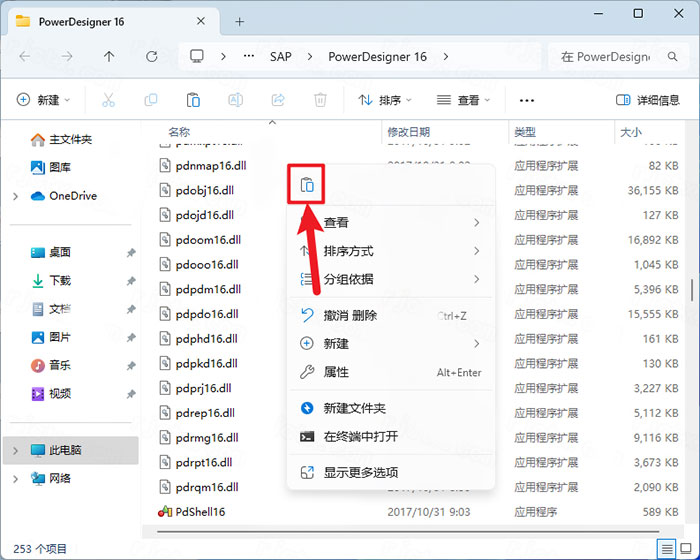This screenshot has width=700, height=560.
Task: Choose Open in Terminal (在终端中打开)
Action: [x=391, y=436]
